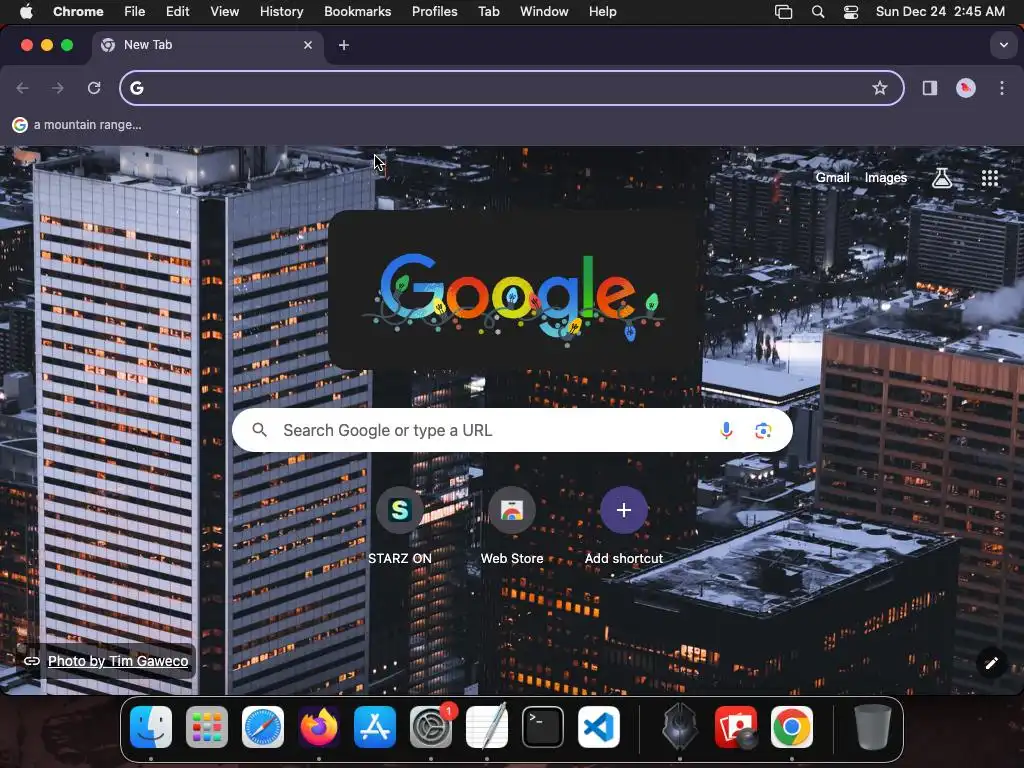This screenshot has width=1024, height=768.
Task: Search by image with Google Lens
Action: [763, 430]
